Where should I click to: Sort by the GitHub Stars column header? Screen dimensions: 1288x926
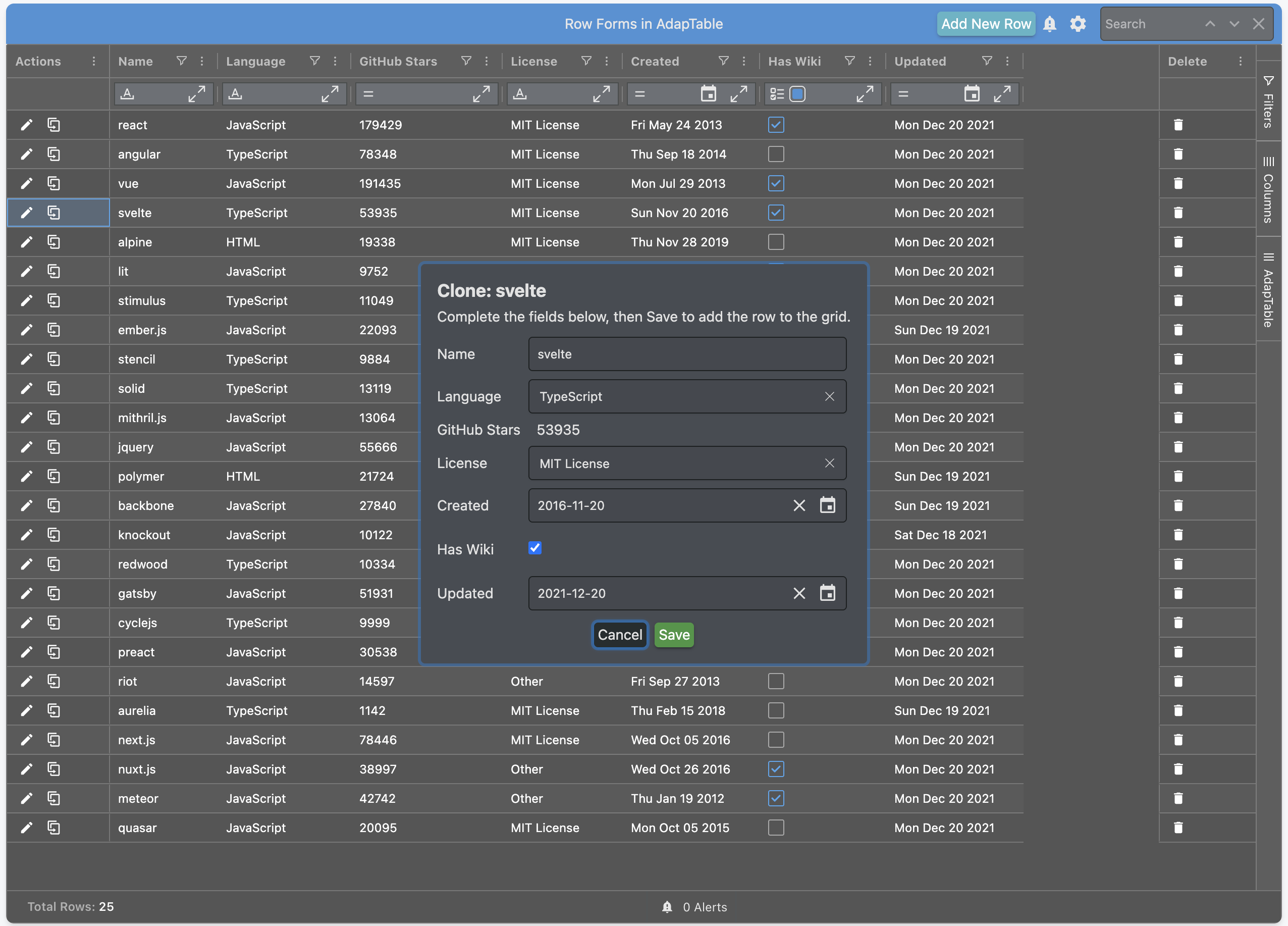point(398,61)
